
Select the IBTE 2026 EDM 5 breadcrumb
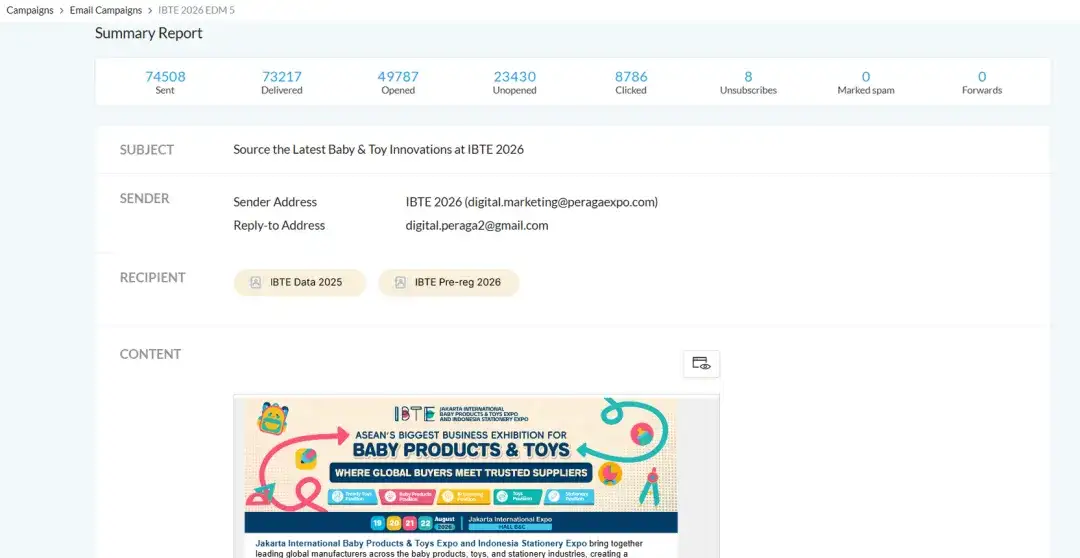pos(196,10)
